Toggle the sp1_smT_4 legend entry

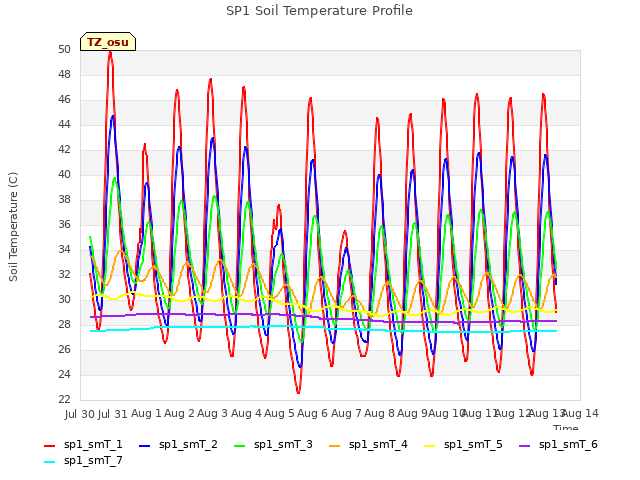pos(368,444)
